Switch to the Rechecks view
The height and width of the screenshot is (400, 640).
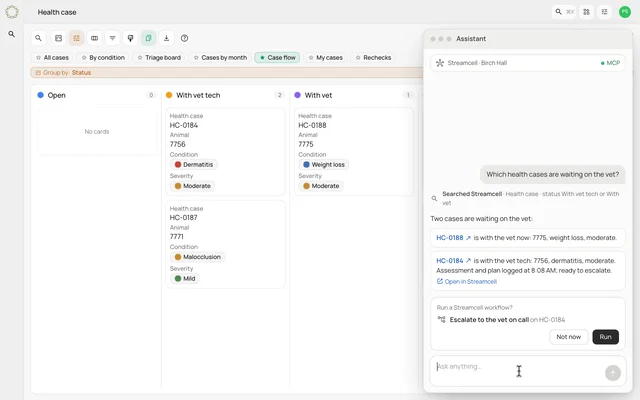[x=373, y=58]
